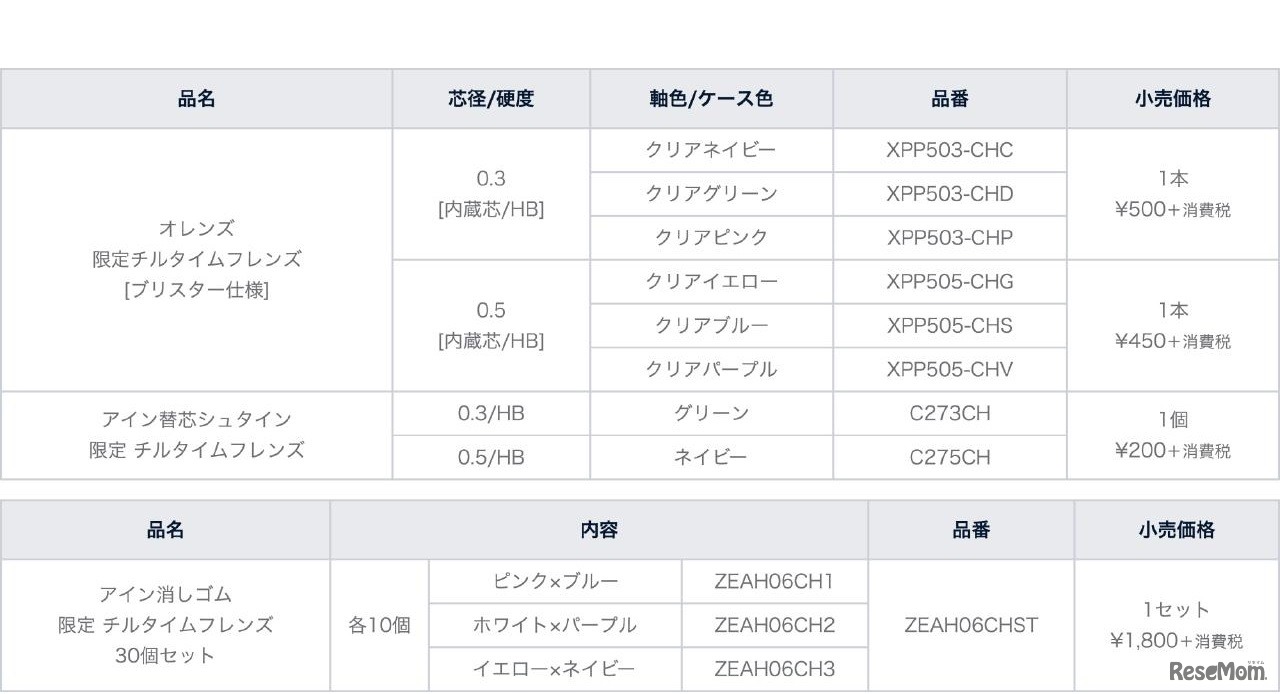Viewport: 1280px width, 694px height.
Task: Select product number XPP503-CHD
Action: 949,194
